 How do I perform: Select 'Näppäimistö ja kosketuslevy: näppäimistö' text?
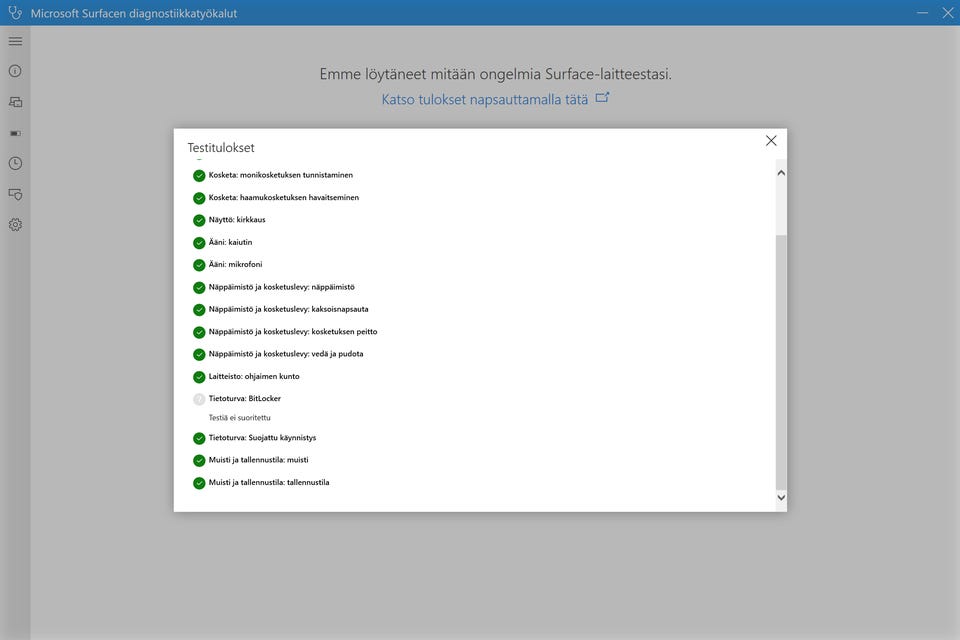(x=281, y=287)
